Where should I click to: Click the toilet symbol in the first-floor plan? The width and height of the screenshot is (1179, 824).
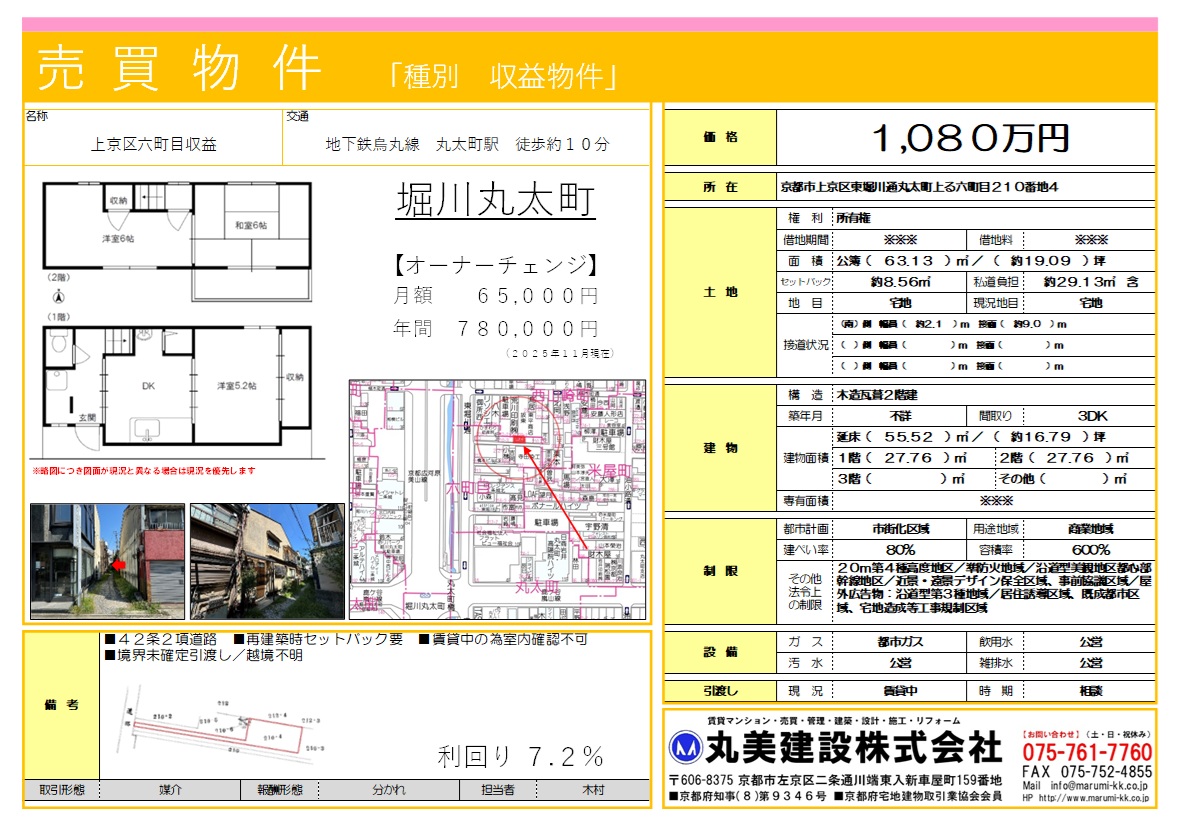point(59,344)
